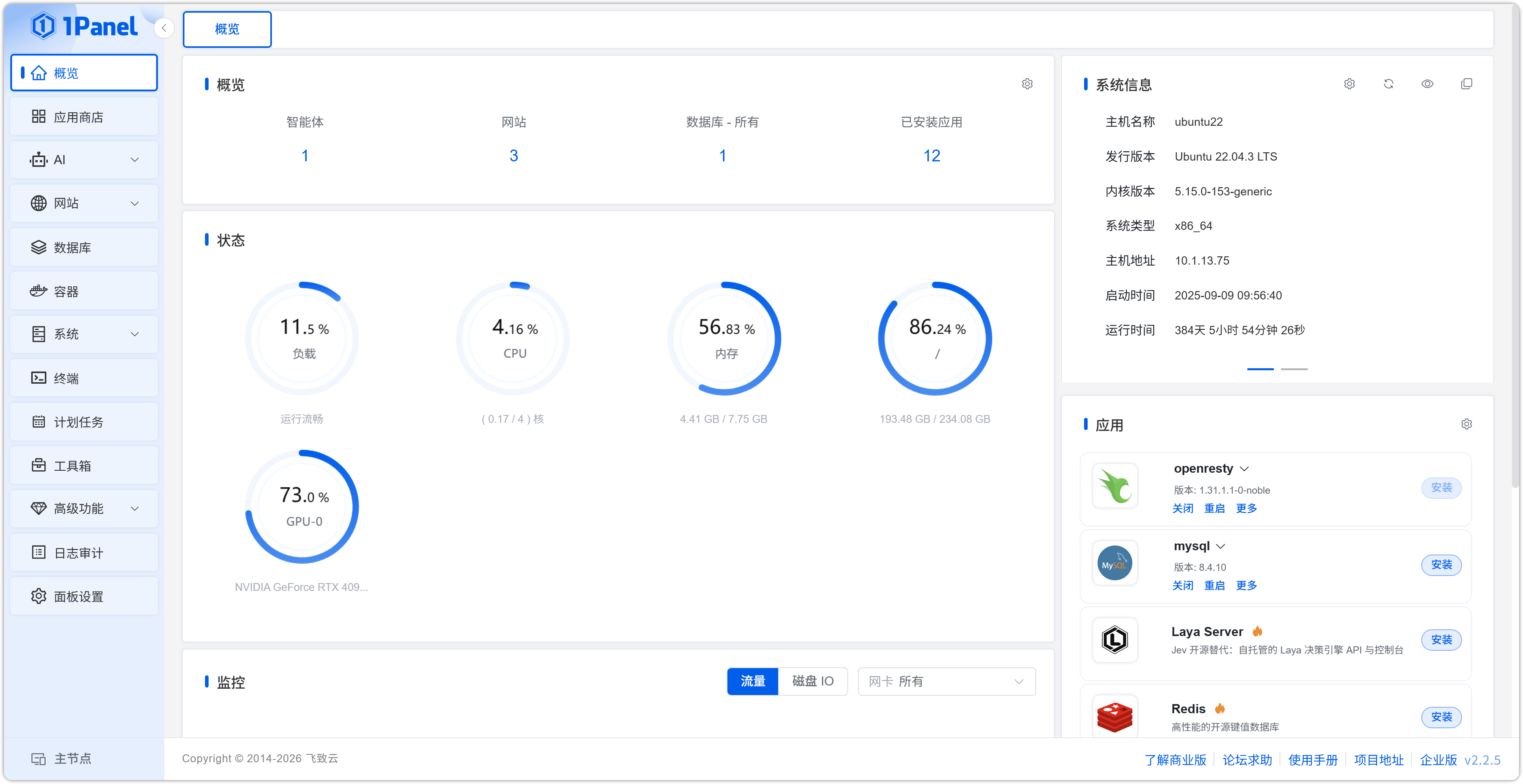The width and height of the screenshot is (1523, 784).
Task: Click 重启 for openresty
Action: point(1214,508)
